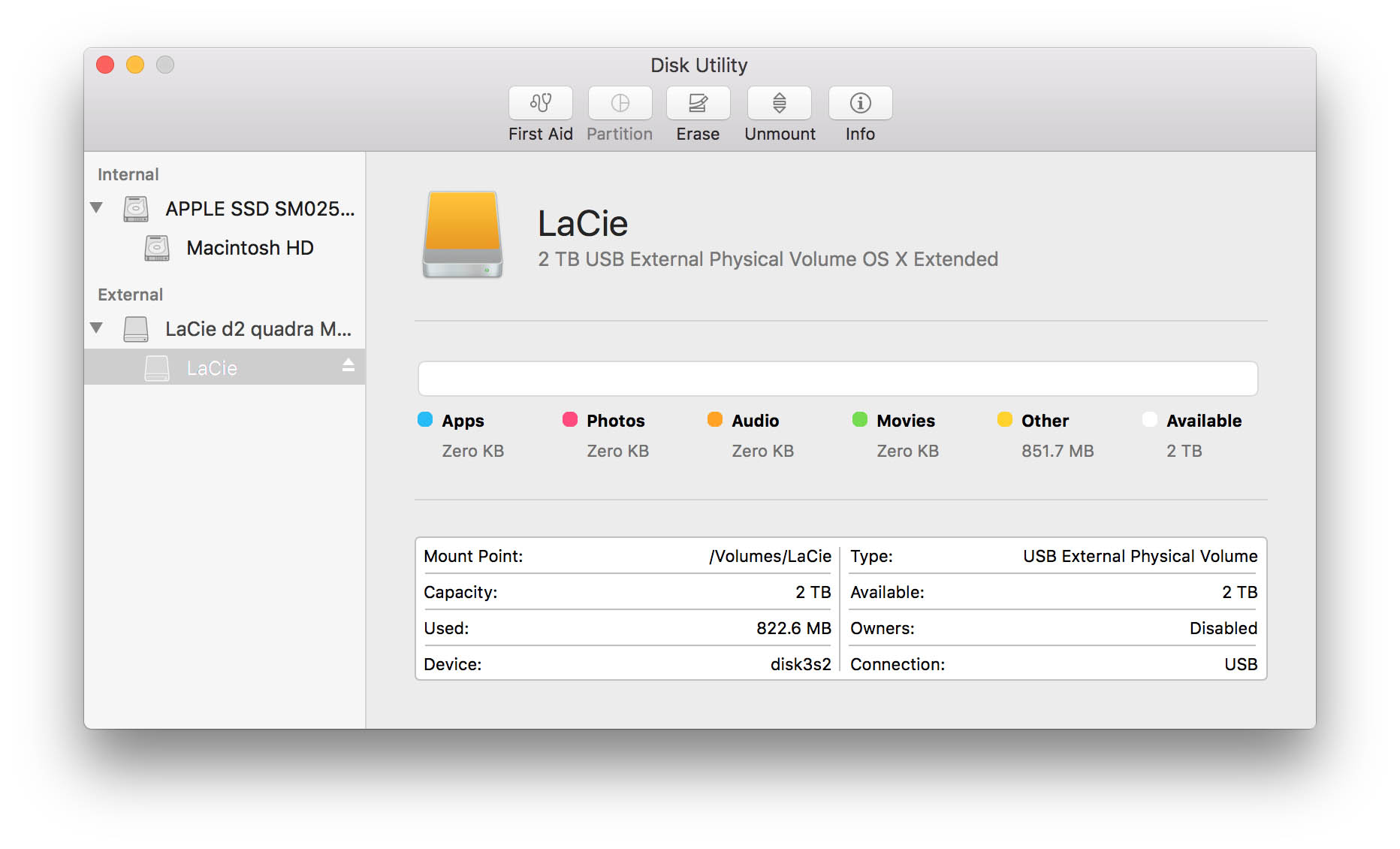
Task: Click the volume description "2 TB USB External Physical Volume OS X Extended"
Action: pos(768,259)
